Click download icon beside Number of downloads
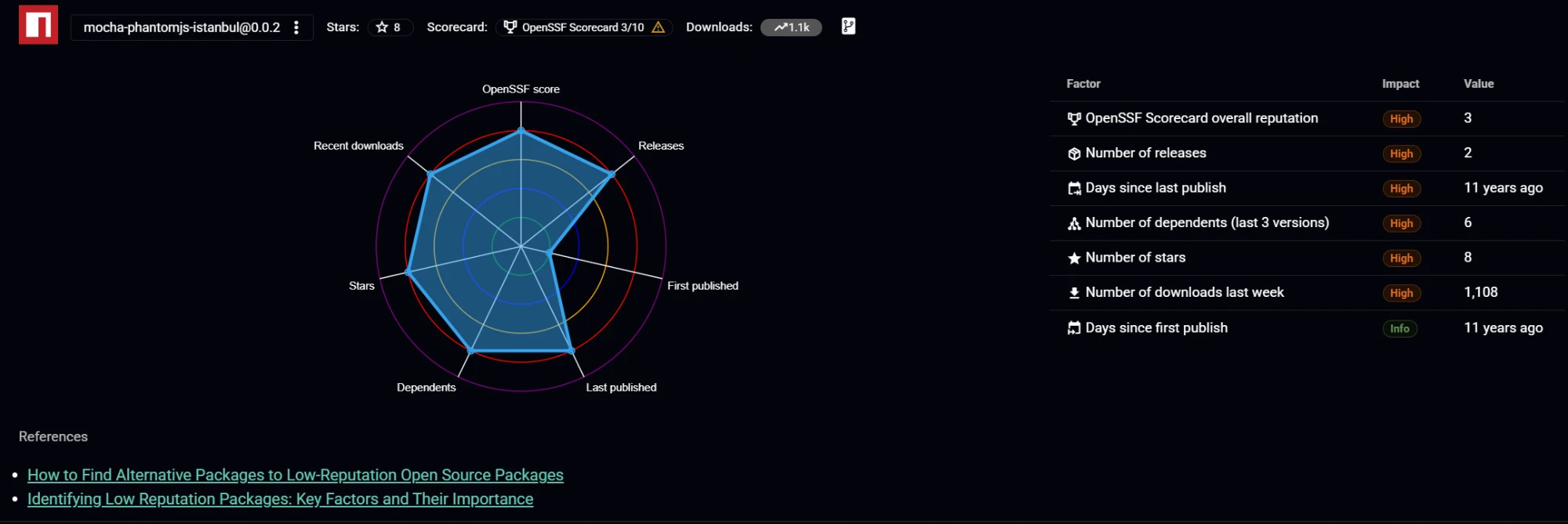 point(1074,293)
